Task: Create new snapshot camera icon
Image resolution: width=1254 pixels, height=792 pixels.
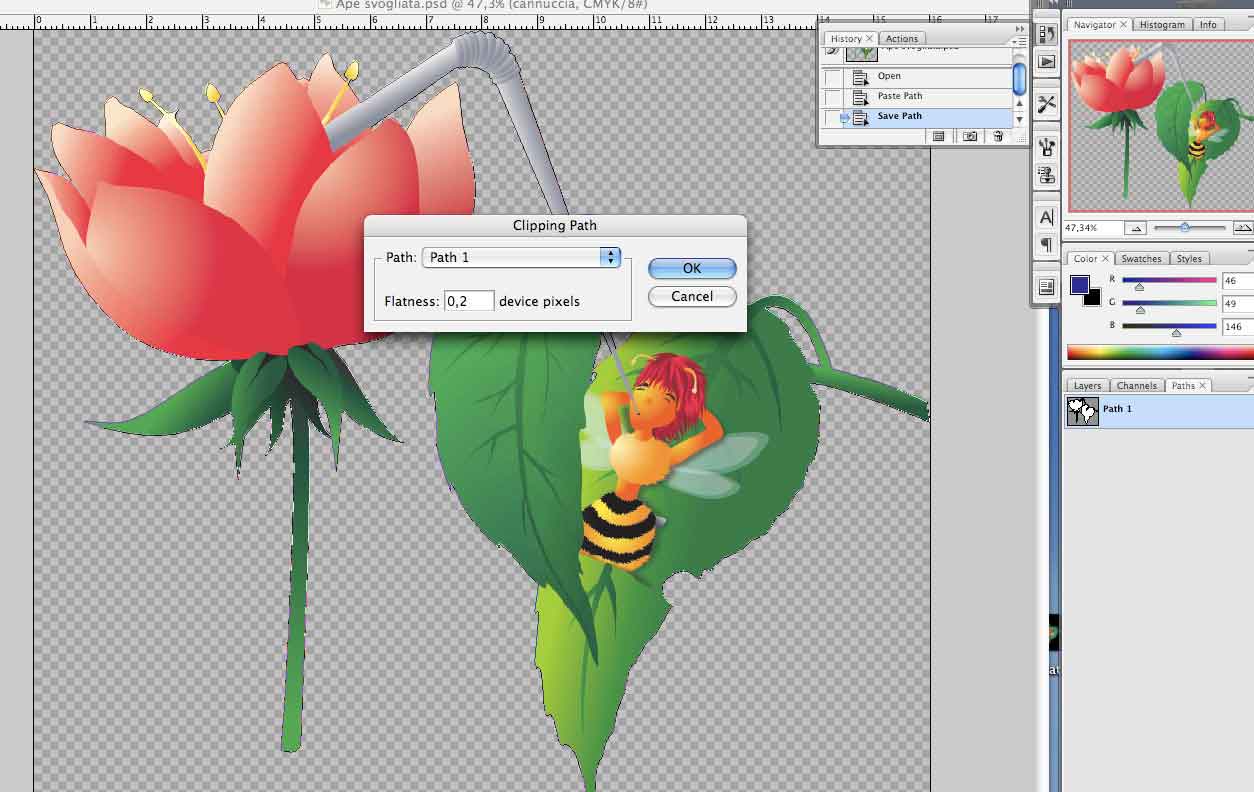Action: tap(969, 136)
